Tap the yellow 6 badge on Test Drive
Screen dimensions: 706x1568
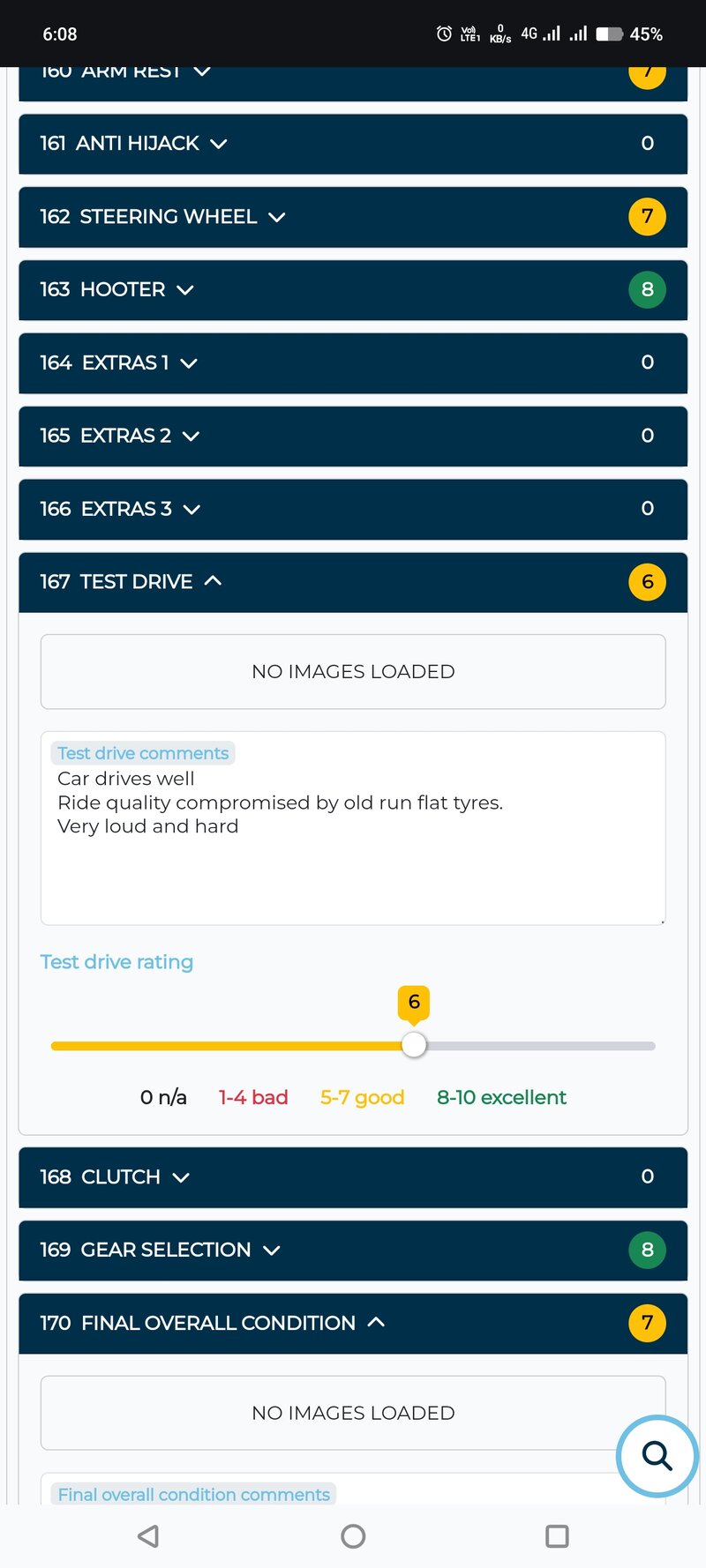pyautogui.click(x=647, y=582)
